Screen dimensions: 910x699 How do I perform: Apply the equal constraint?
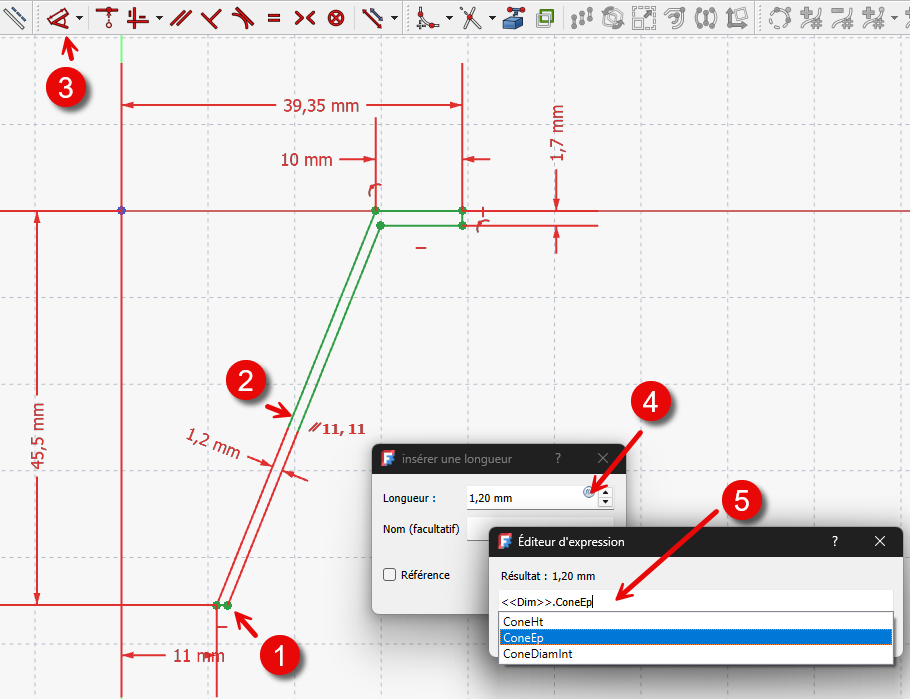[x=274, y=18]
